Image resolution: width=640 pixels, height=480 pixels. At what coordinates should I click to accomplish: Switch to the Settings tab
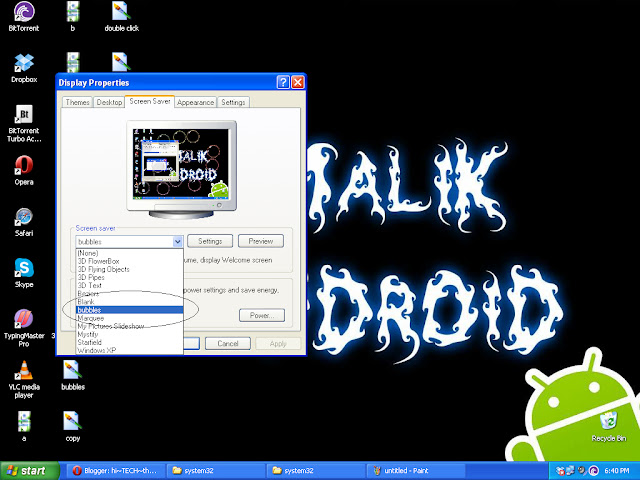[233, 102]
